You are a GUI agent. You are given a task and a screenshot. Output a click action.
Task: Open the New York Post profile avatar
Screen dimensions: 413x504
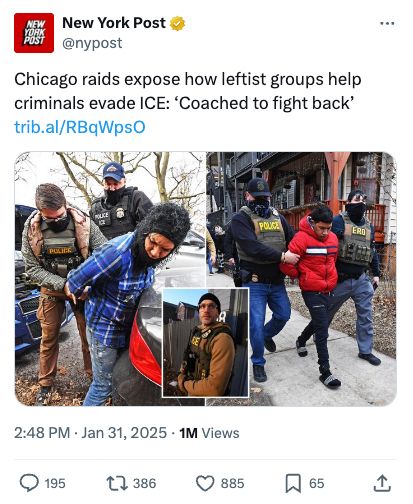(x=34, y=33)
